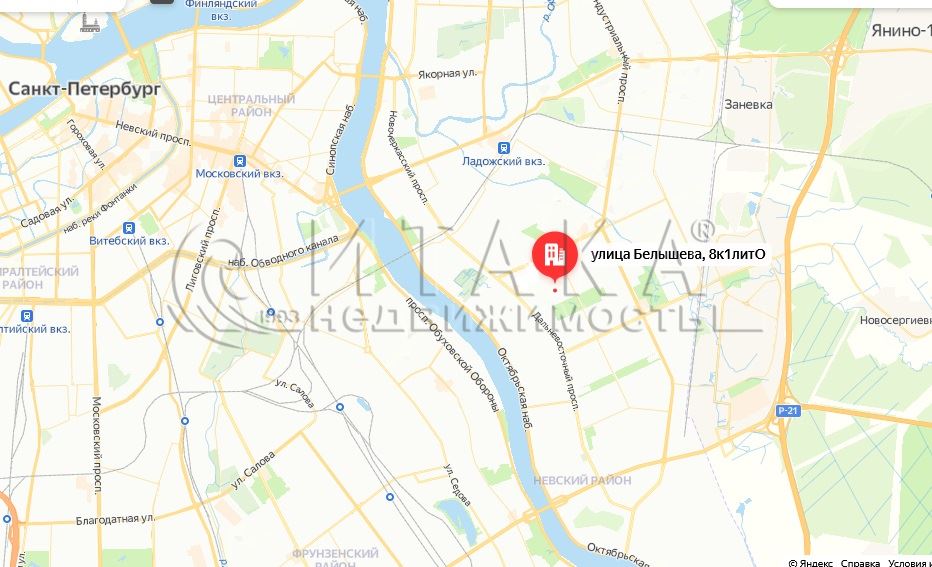Open the Справка link
Viewport: 932px width, 567px height.
click(860, 562)
